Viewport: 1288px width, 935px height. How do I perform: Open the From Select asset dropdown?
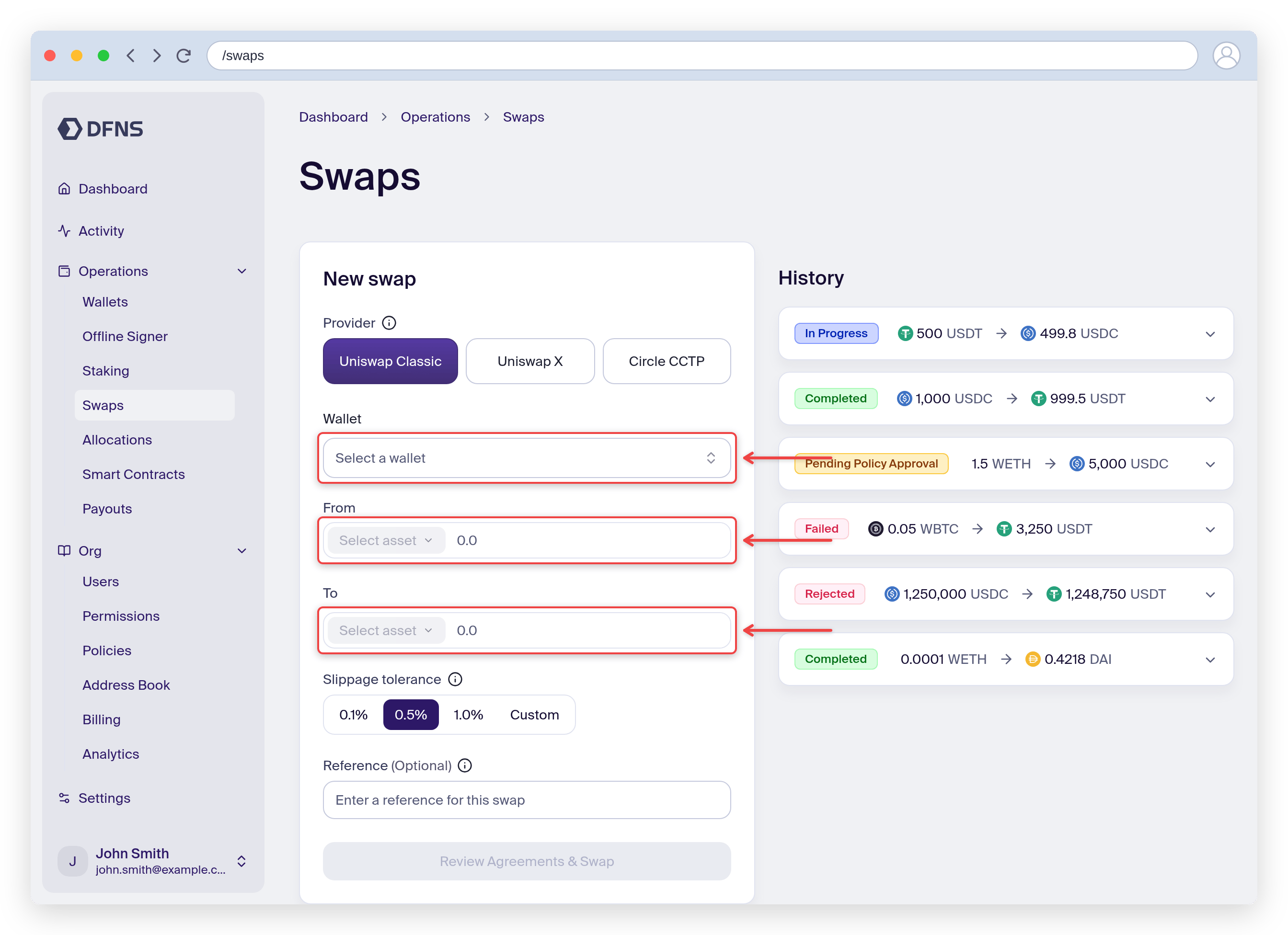tap(386, 540)
